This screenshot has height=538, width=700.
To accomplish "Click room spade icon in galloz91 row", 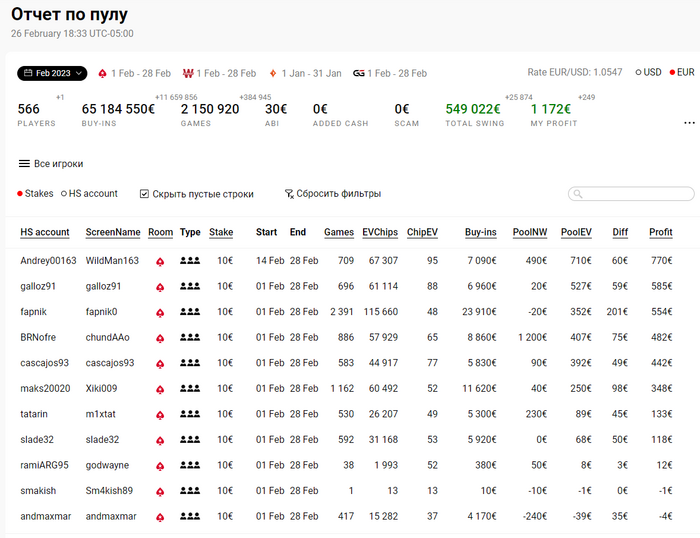I will point(160,287).
